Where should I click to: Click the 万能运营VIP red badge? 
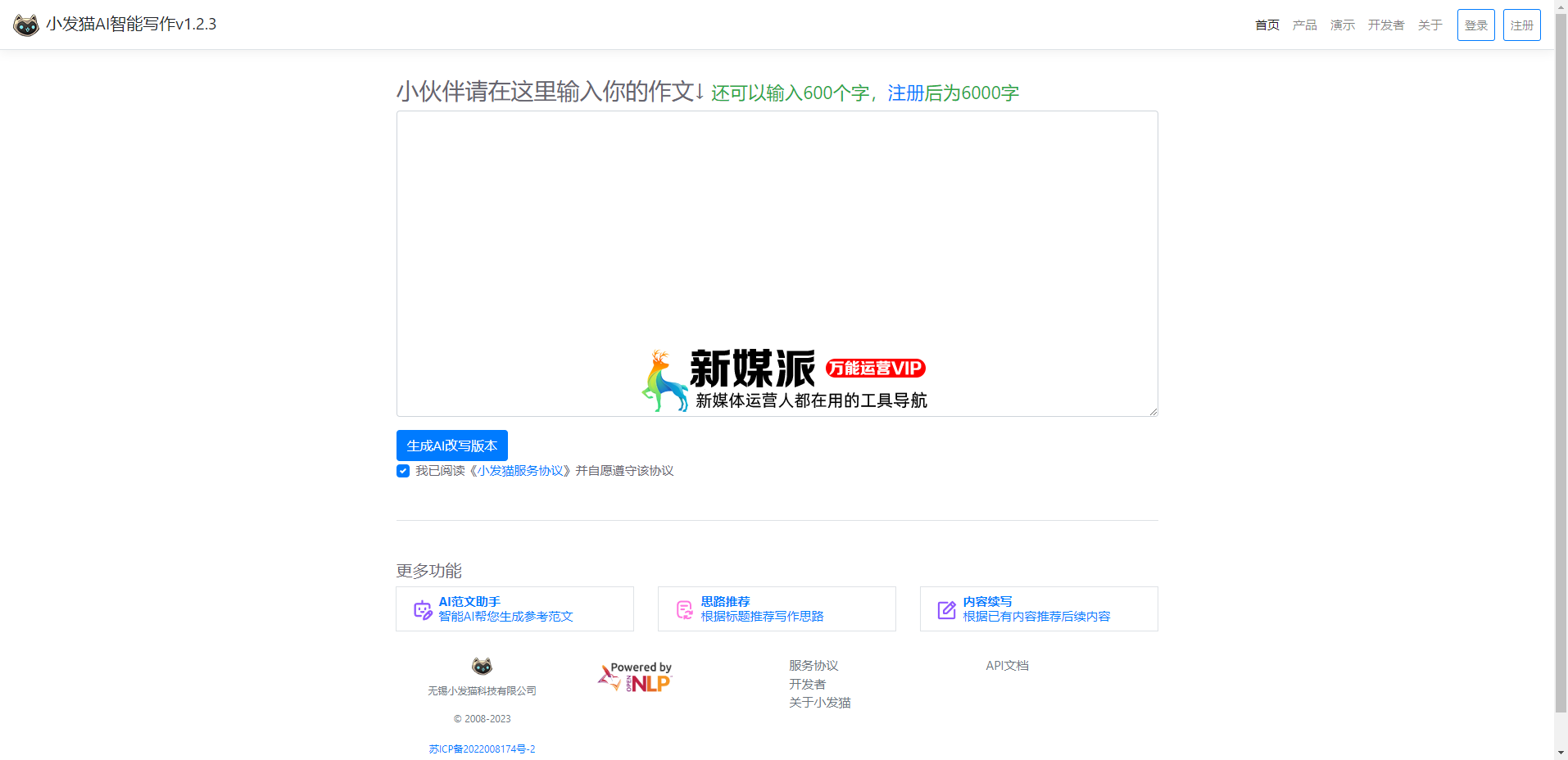pyautogui.click(x=875, y=369)
